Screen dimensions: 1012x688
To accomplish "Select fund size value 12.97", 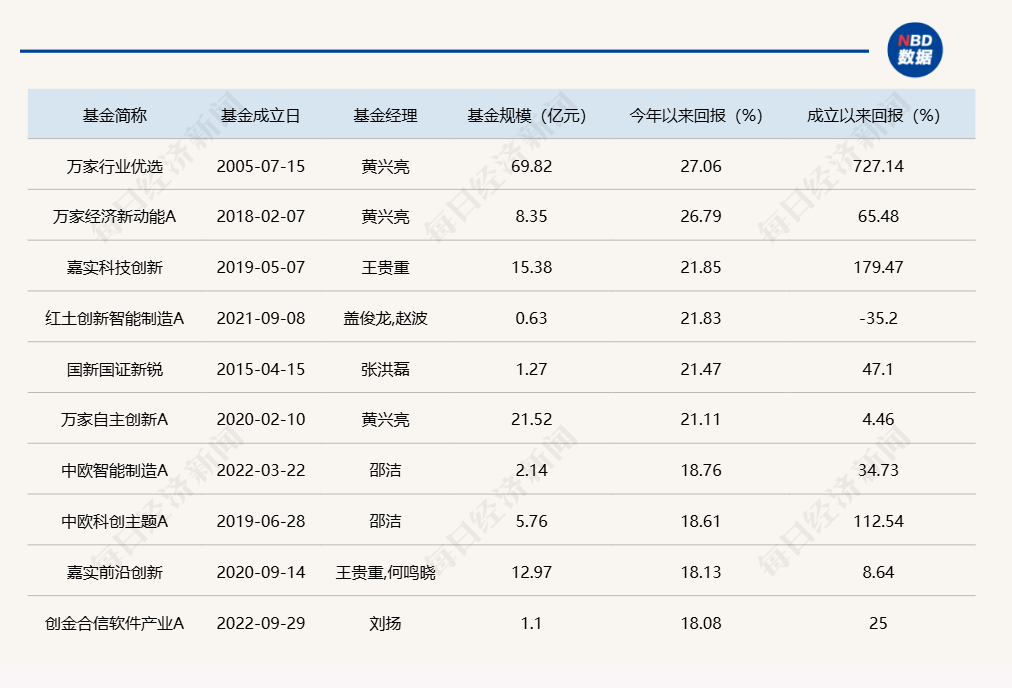I will 532,572.
